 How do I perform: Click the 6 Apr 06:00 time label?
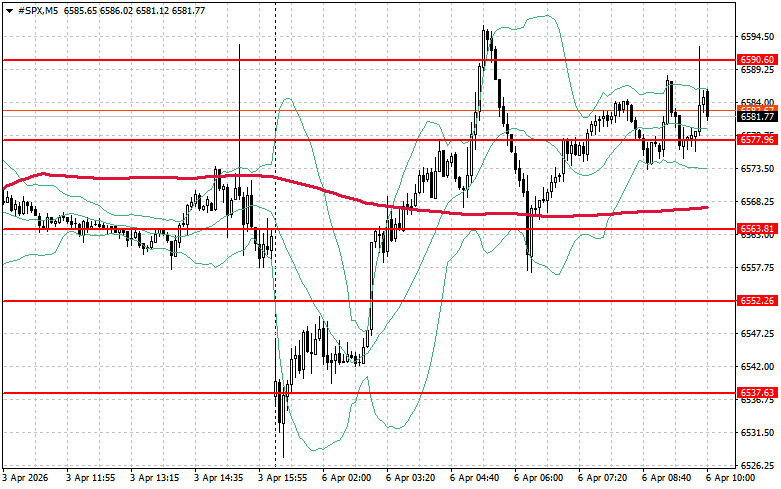coord(539,479)
